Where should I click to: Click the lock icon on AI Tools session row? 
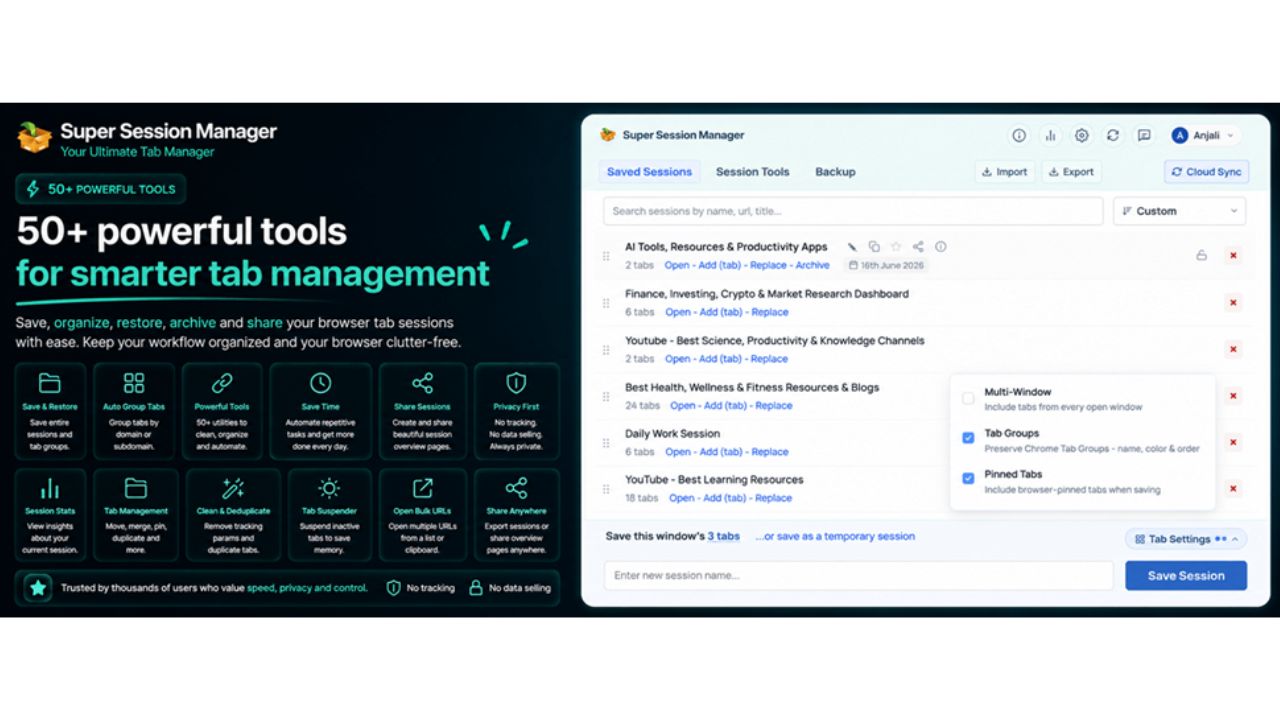(x=1201, y=256)
